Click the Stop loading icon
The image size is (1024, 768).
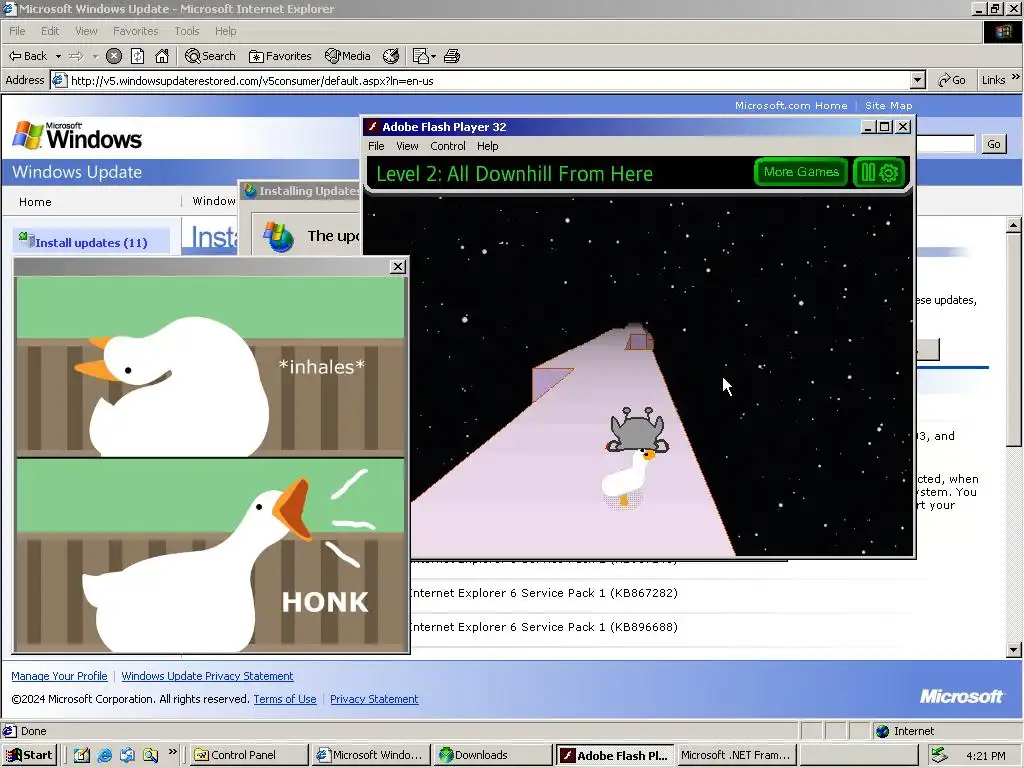pos(114,56)
